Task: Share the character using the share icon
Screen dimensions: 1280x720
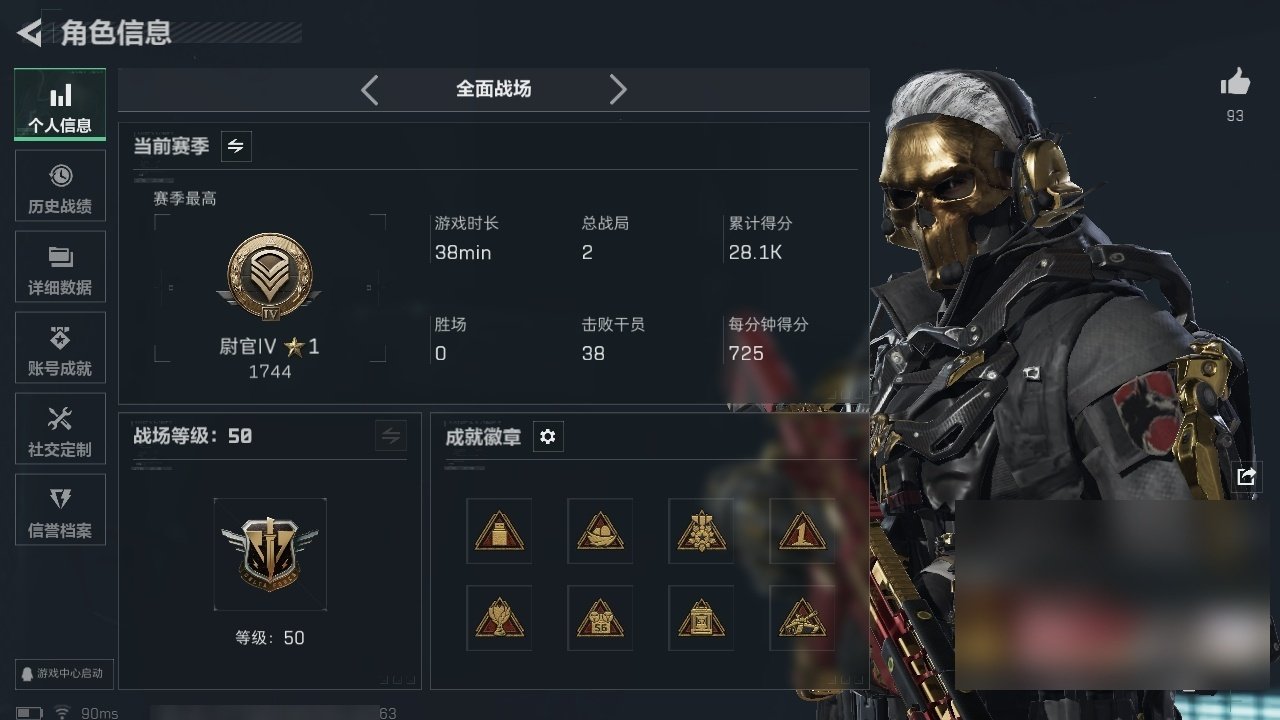Action: 1246,477
